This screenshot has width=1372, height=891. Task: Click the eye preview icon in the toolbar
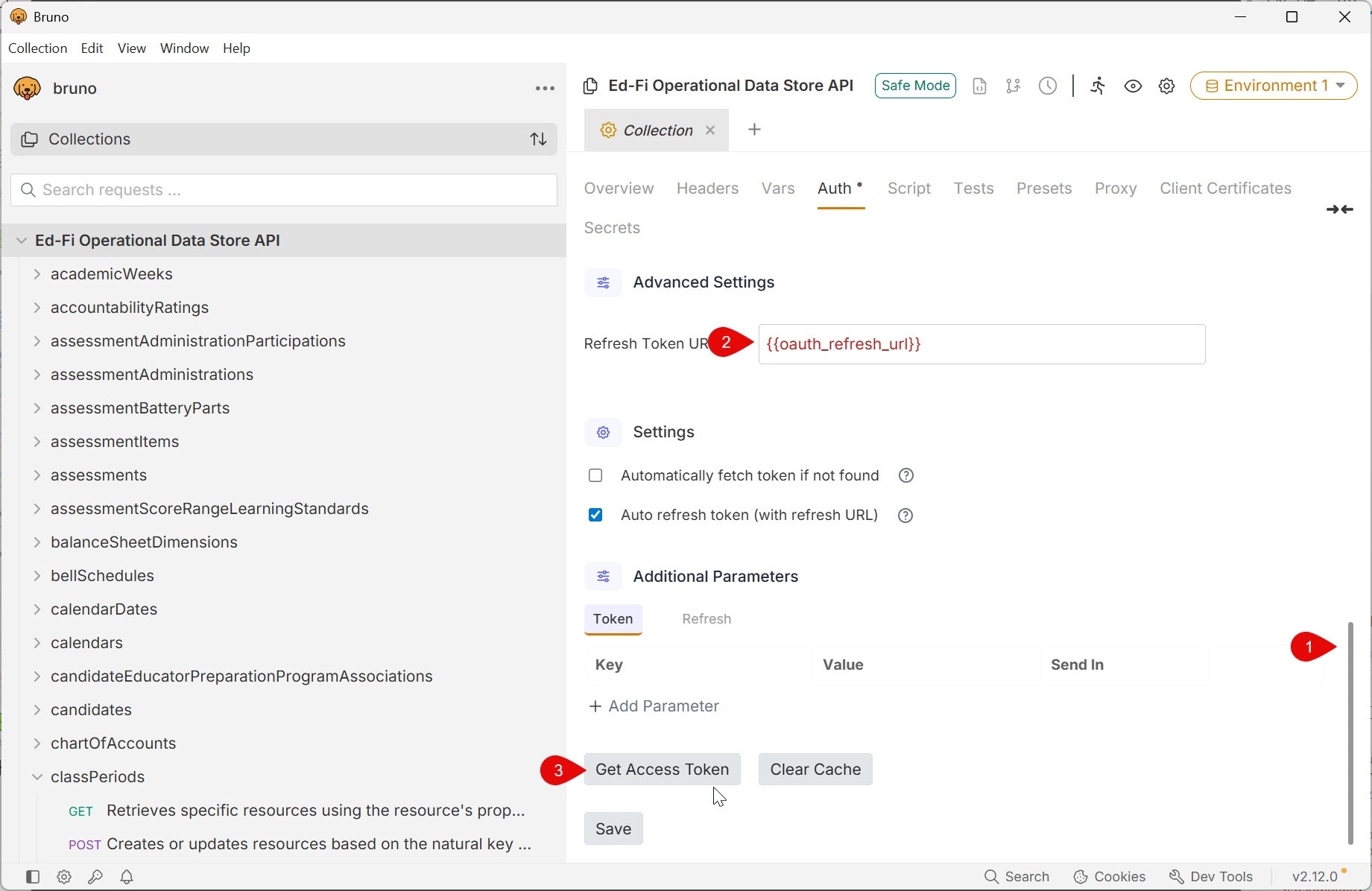click(x=1134, y=86)
